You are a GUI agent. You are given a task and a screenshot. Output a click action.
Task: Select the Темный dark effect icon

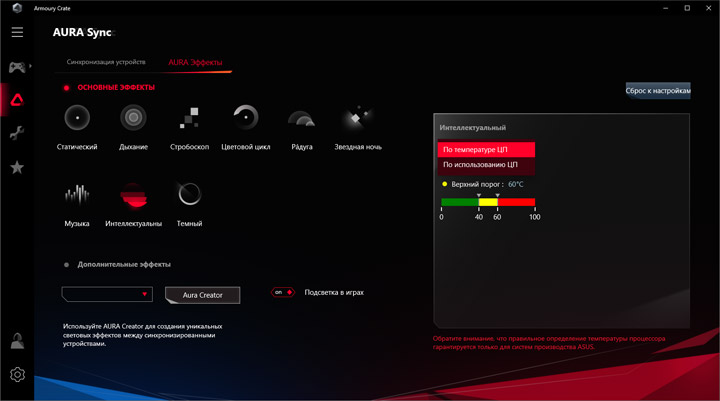(x=190, y=194)
